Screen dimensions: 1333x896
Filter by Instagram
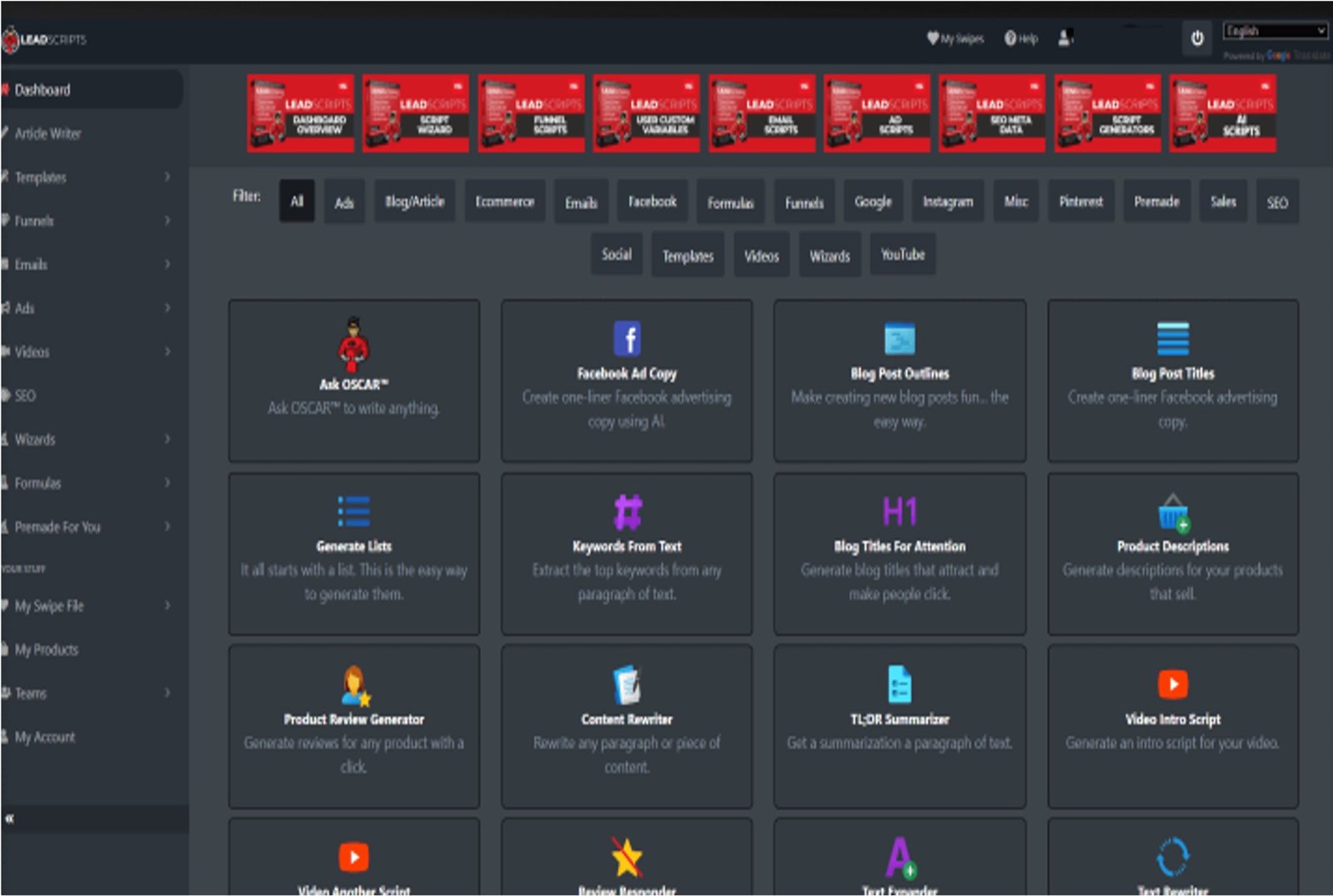pos(948,202)
